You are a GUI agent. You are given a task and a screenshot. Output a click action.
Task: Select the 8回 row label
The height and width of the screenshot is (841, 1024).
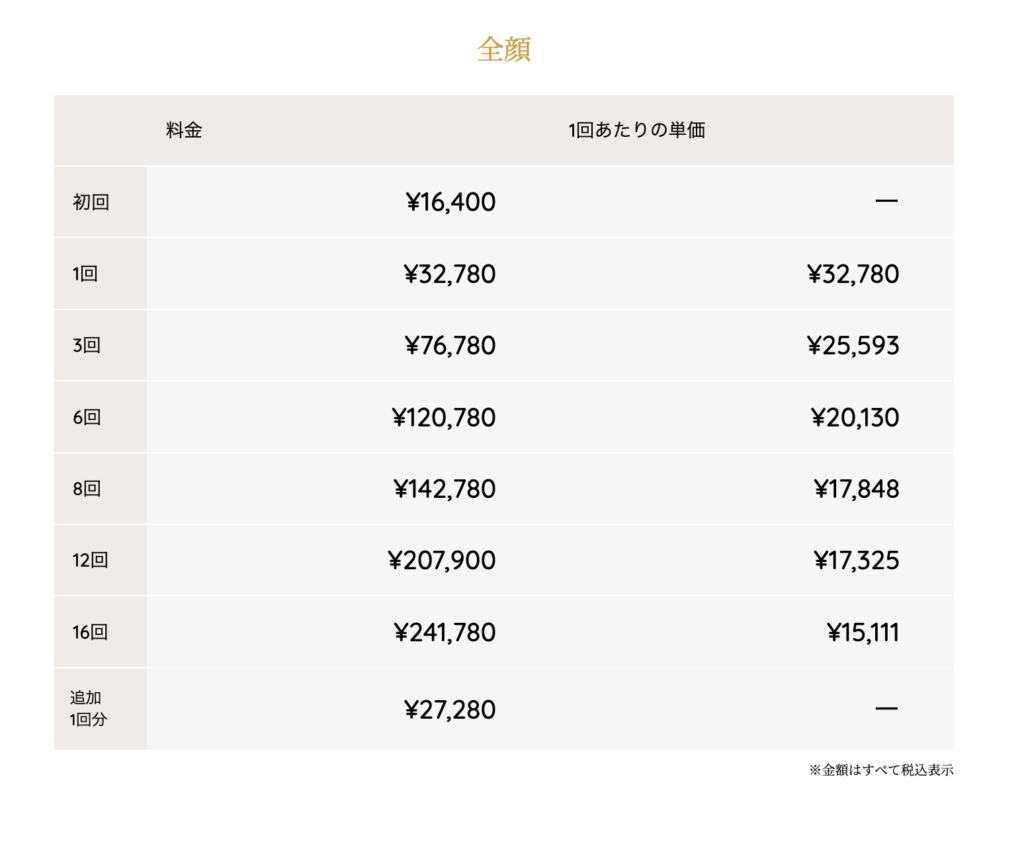[x=87, y=489]
